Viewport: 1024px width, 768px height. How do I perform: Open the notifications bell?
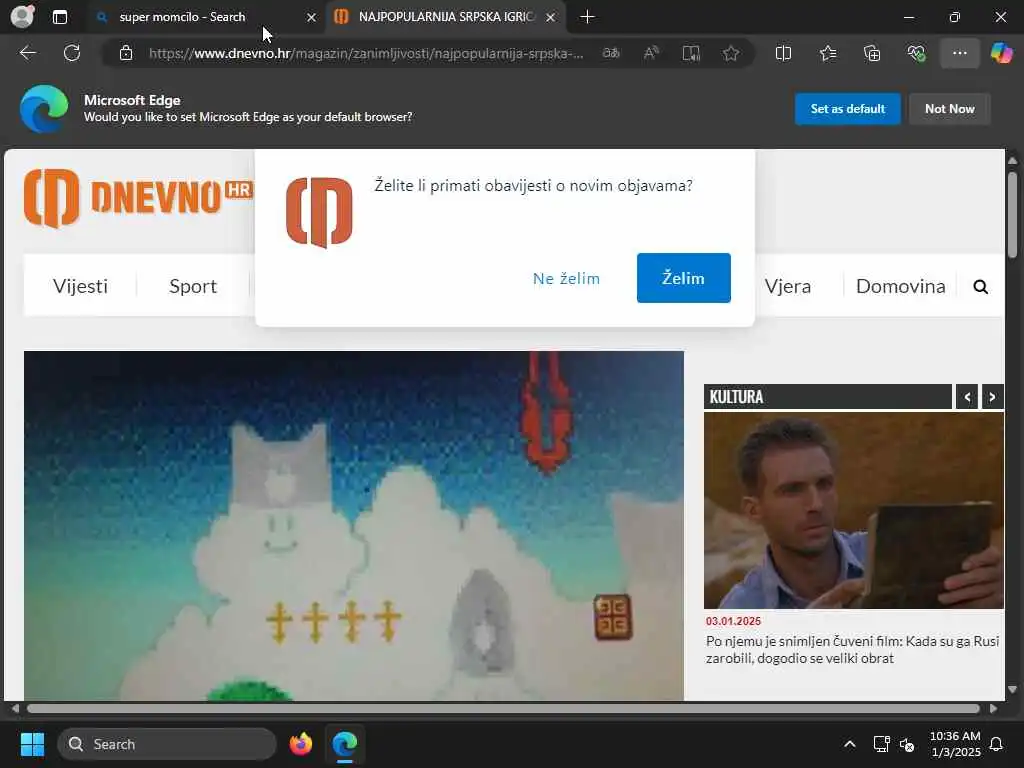996,744
